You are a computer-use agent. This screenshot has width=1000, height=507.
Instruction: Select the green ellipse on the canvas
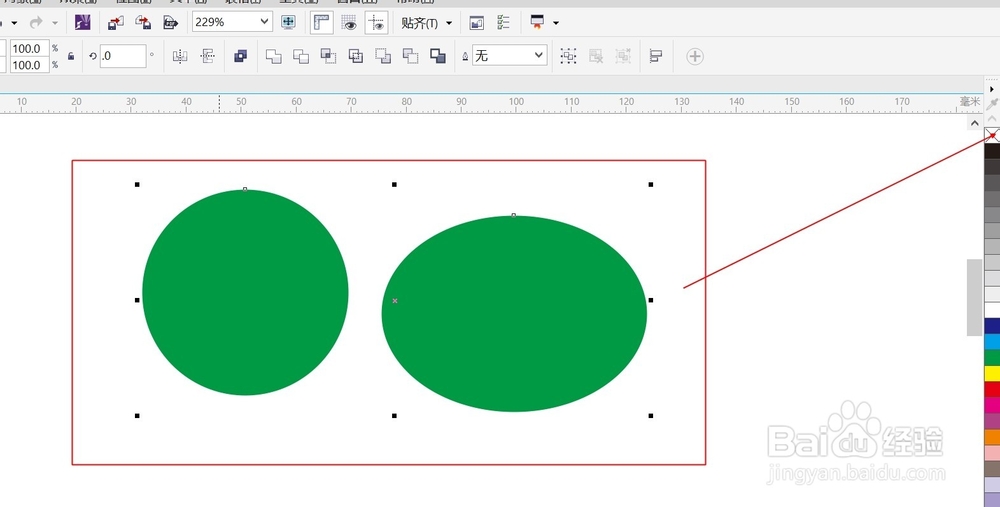[x=515, y=314]
